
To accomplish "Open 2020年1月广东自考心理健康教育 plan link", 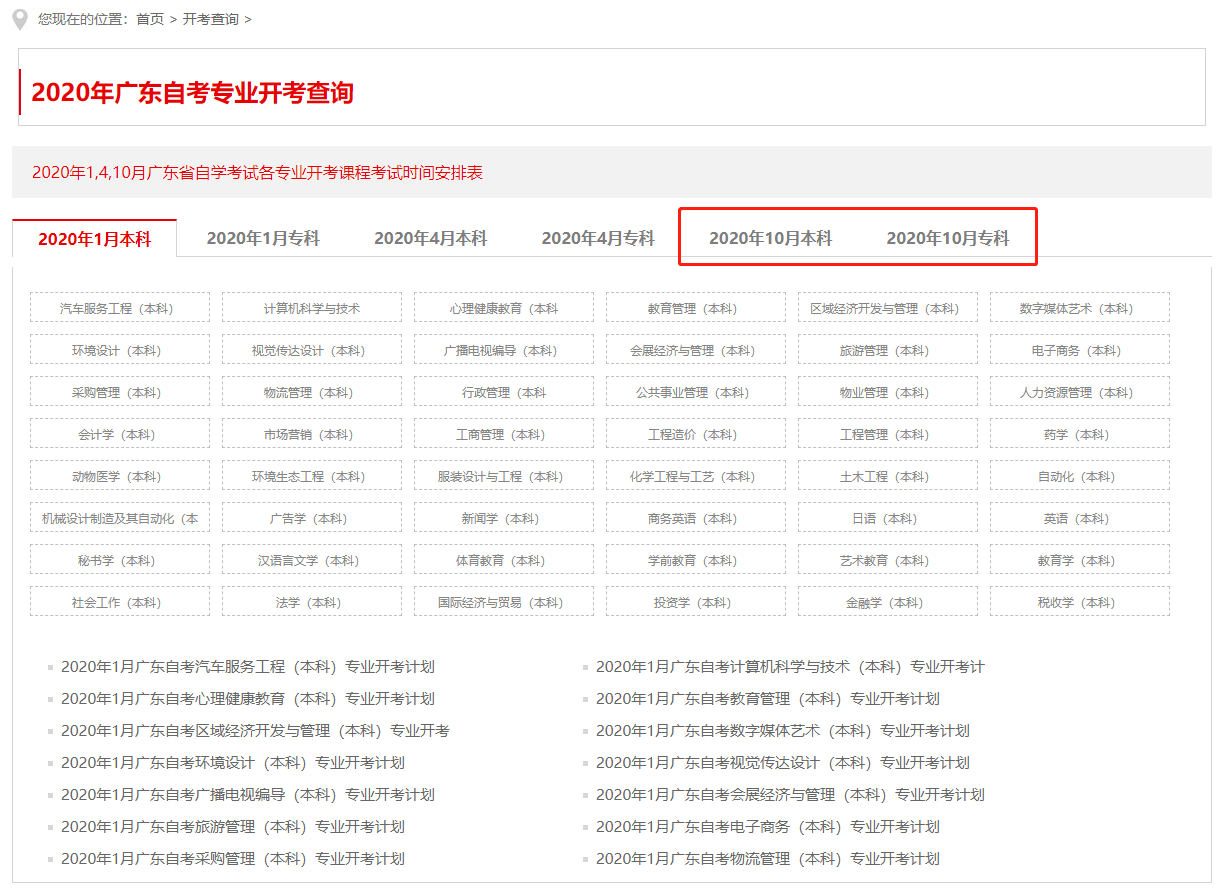I will click(248, 698).
